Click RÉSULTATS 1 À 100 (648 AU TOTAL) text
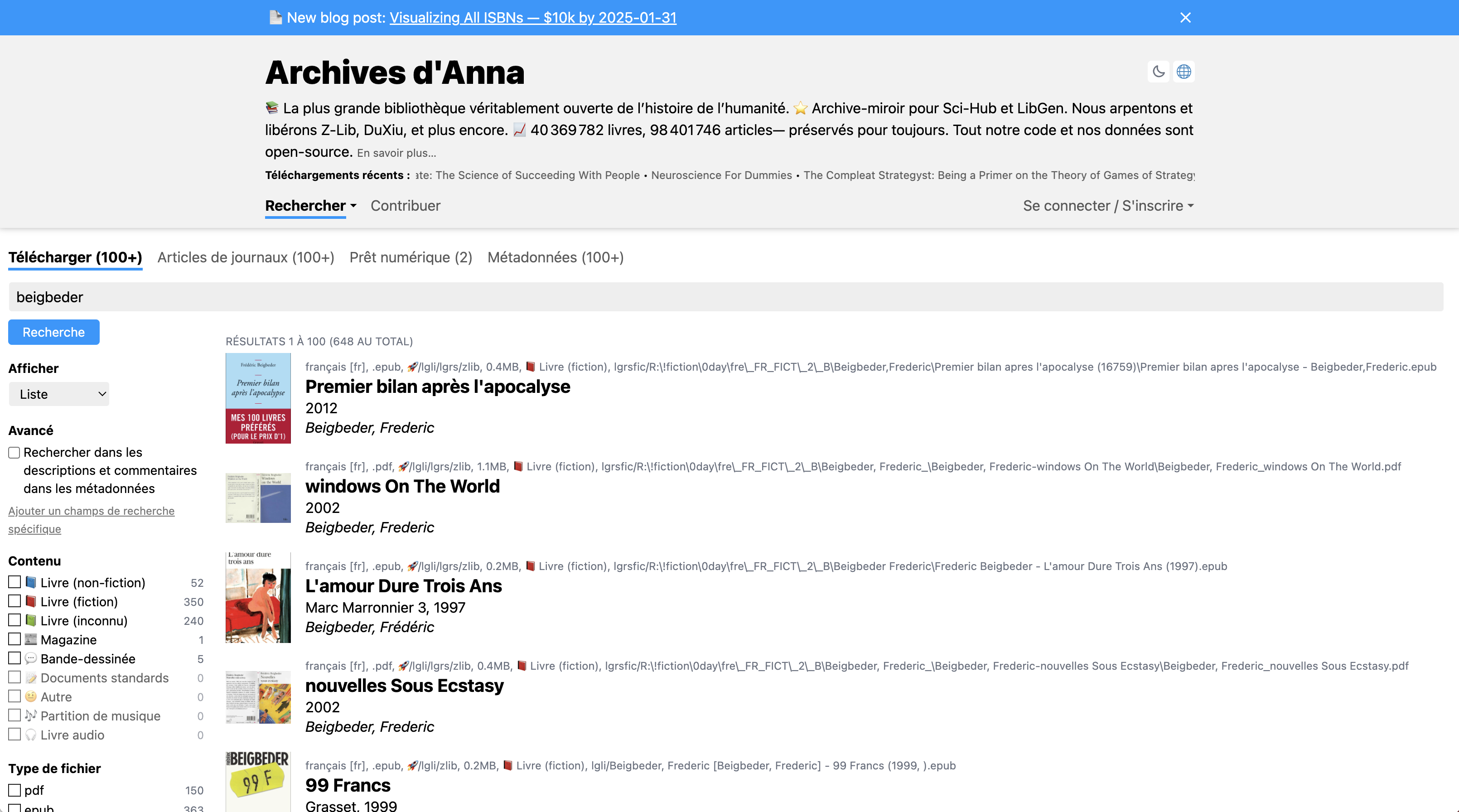1459x812 pixels. click(319, 341)
